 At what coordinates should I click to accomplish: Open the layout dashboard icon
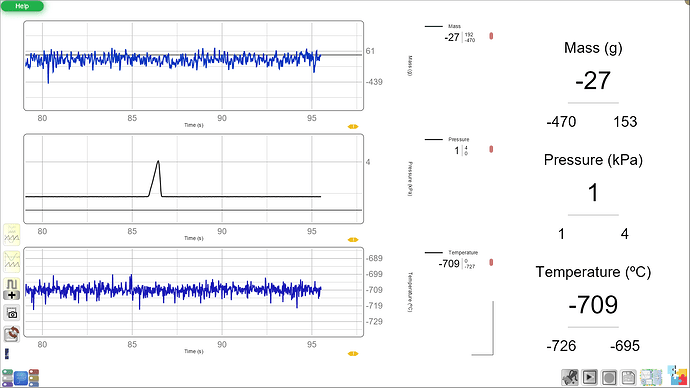651,377
